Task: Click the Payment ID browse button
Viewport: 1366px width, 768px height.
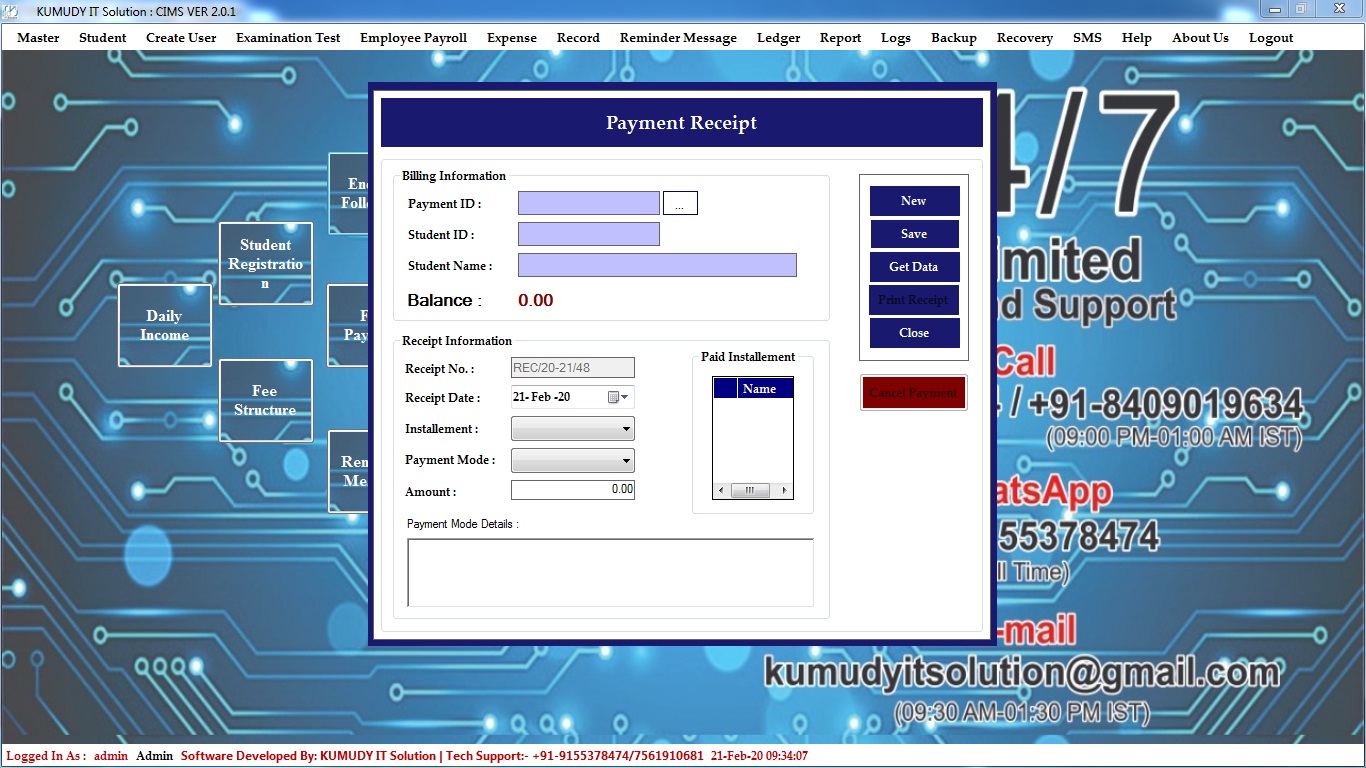Action: click(x=680, y=204)
